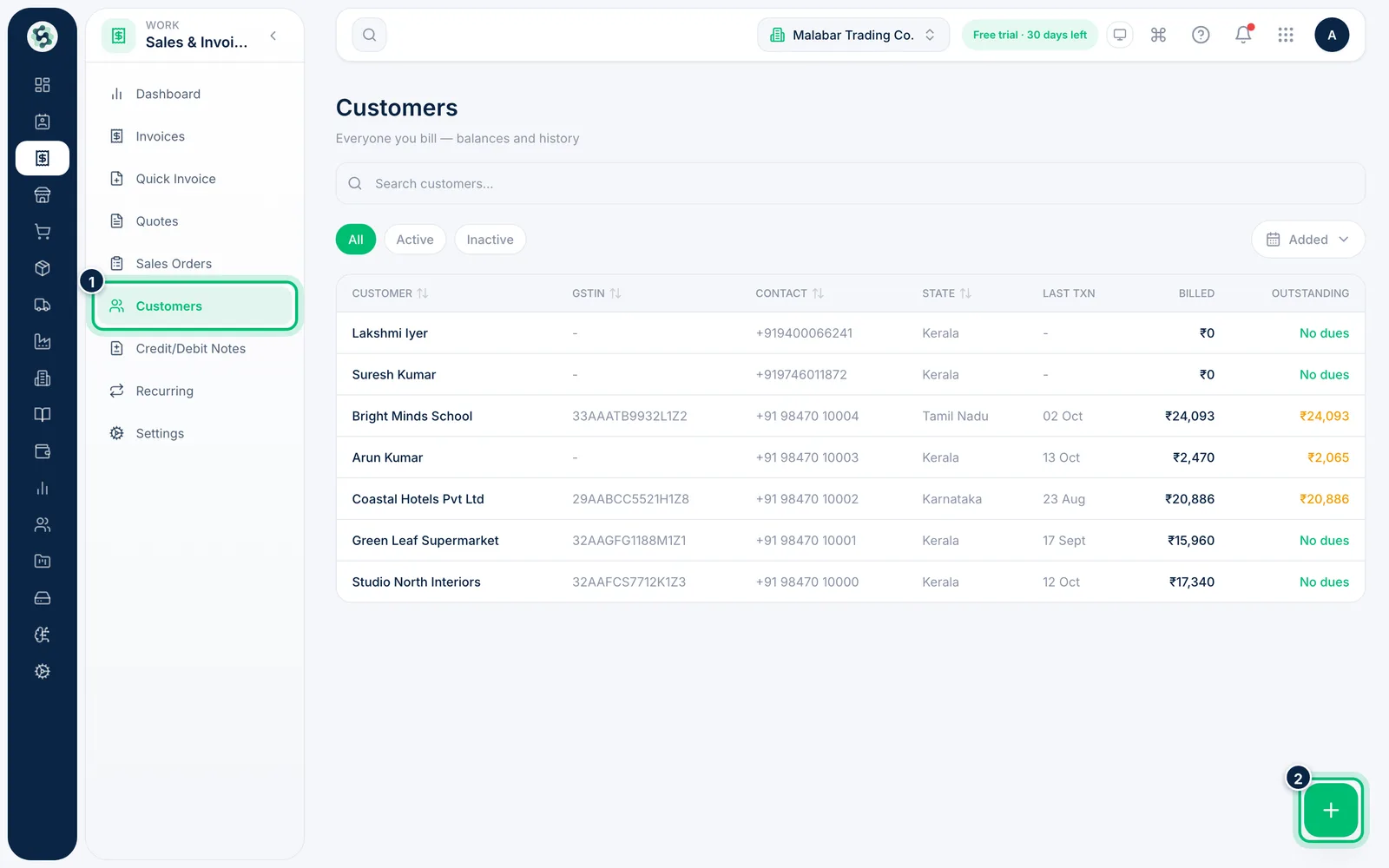Image resolution: width=1389 pixels, height=868 pixels.
Task: Open the user avatar A menu
Action: 1332,35
